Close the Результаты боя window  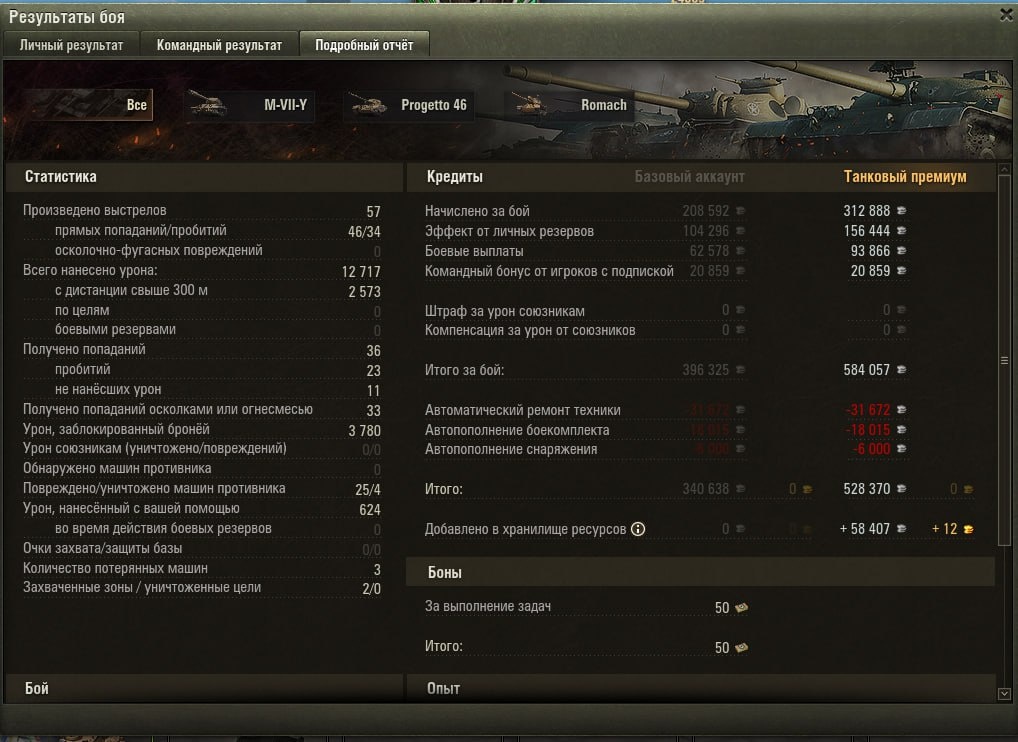point(1006,15)
